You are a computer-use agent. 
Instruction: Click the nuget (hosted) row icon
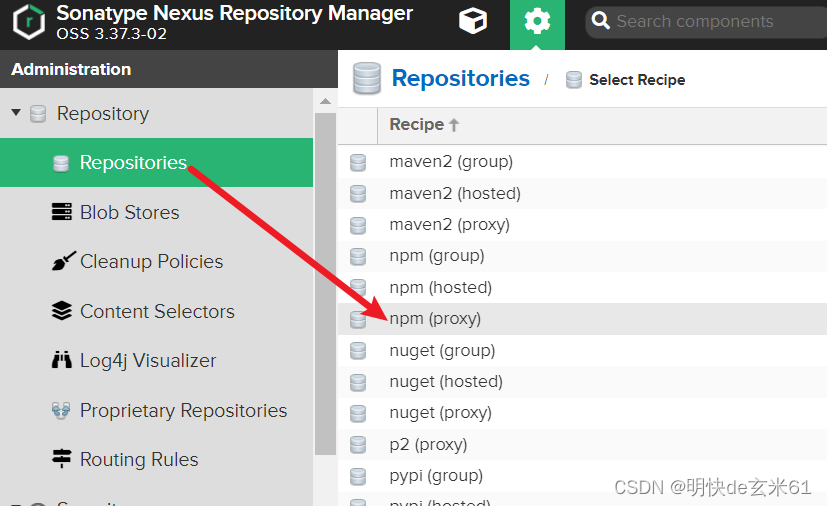pos(358,382)
